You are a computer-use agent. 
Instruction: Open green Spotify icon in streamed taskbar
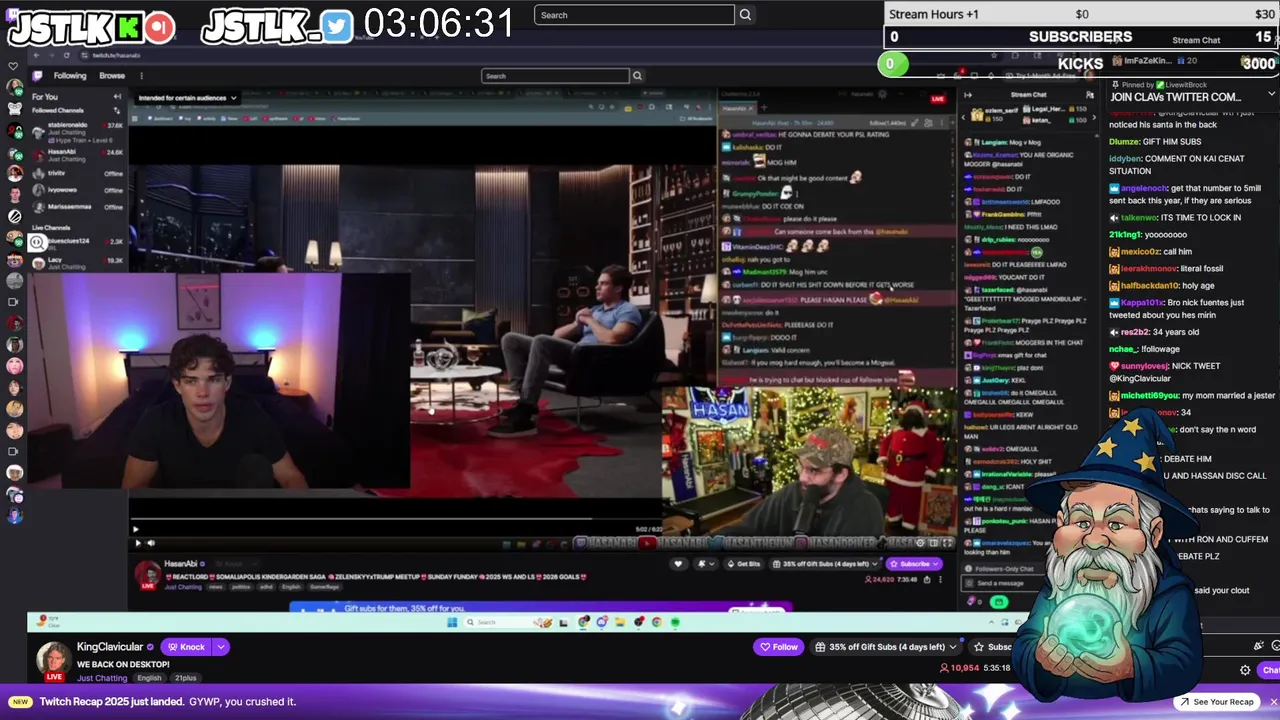point(675,622)
